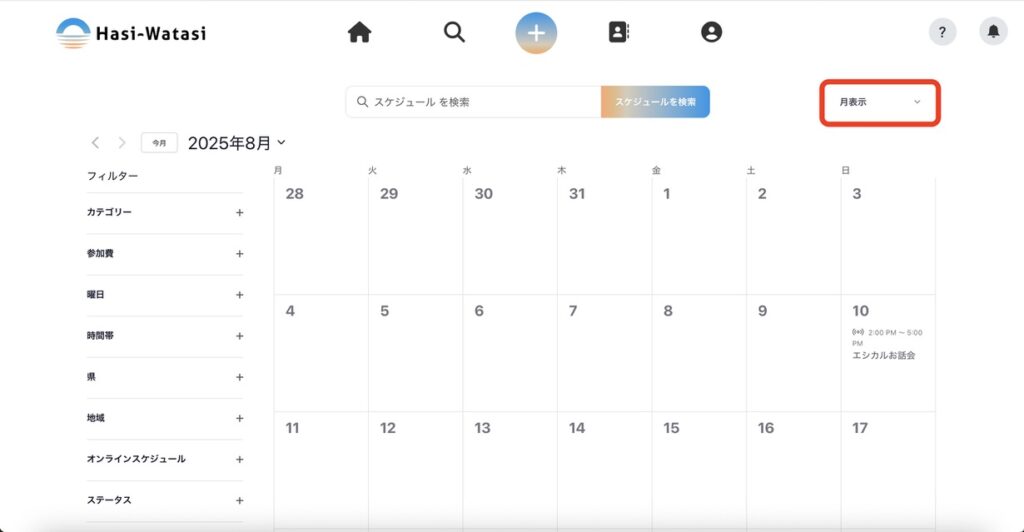The width and height of the screenshot is (1024, 532).
Task: Open the 月表示 view dropdown
Action: point(879,102)
